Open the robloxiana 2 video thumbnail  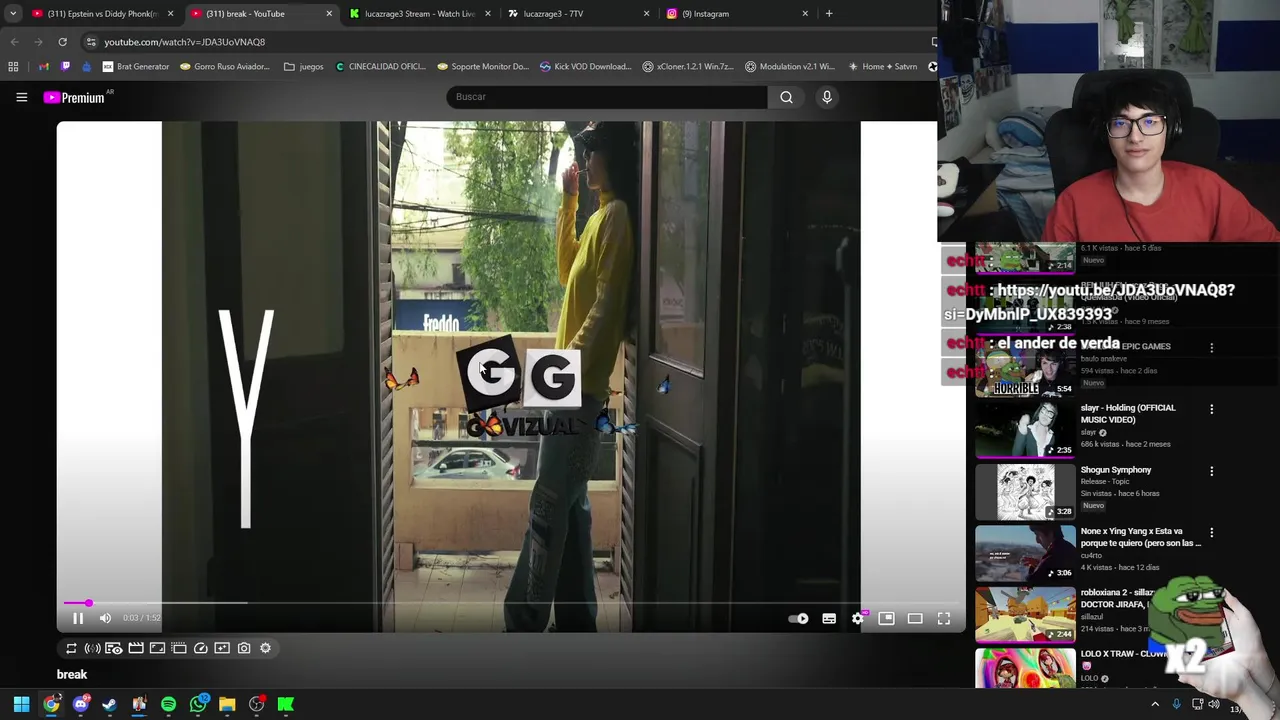pos(1025,614)
